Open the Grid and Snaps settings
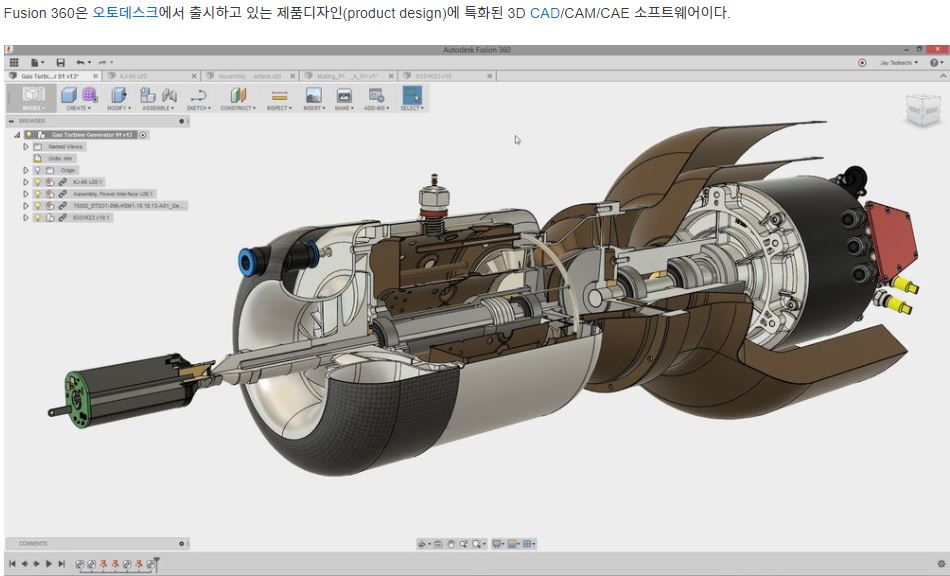 pos(513,544)
